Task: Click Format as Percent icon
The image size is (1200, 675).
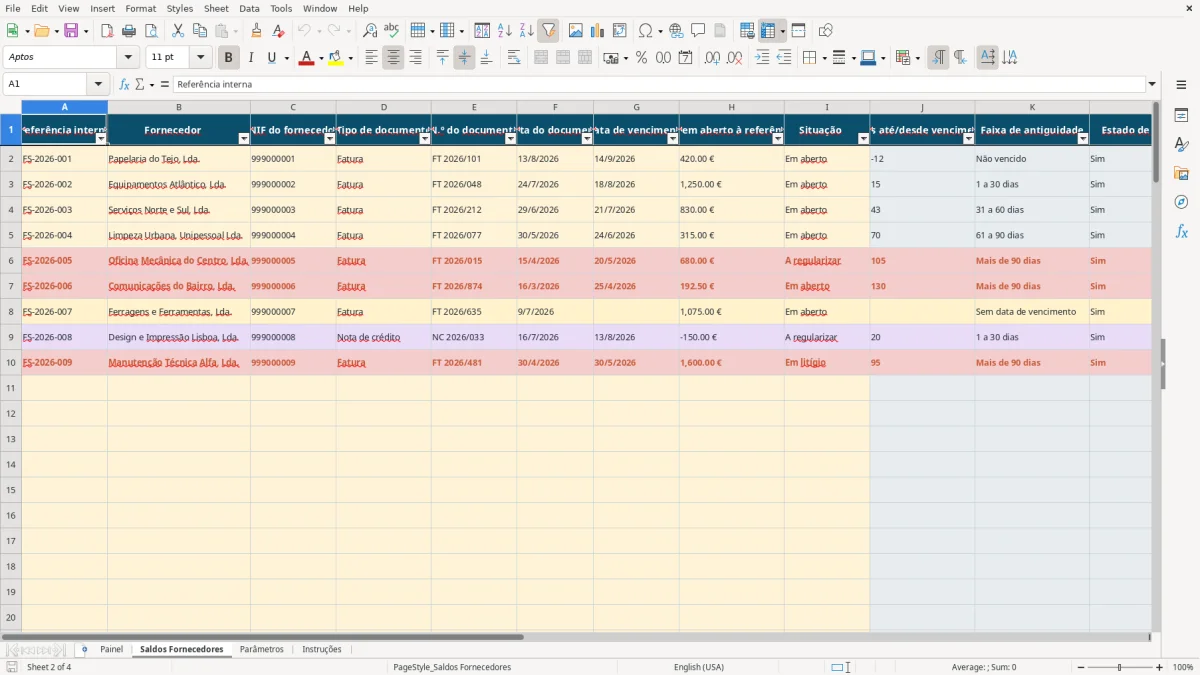Action: tap(641, 58)
